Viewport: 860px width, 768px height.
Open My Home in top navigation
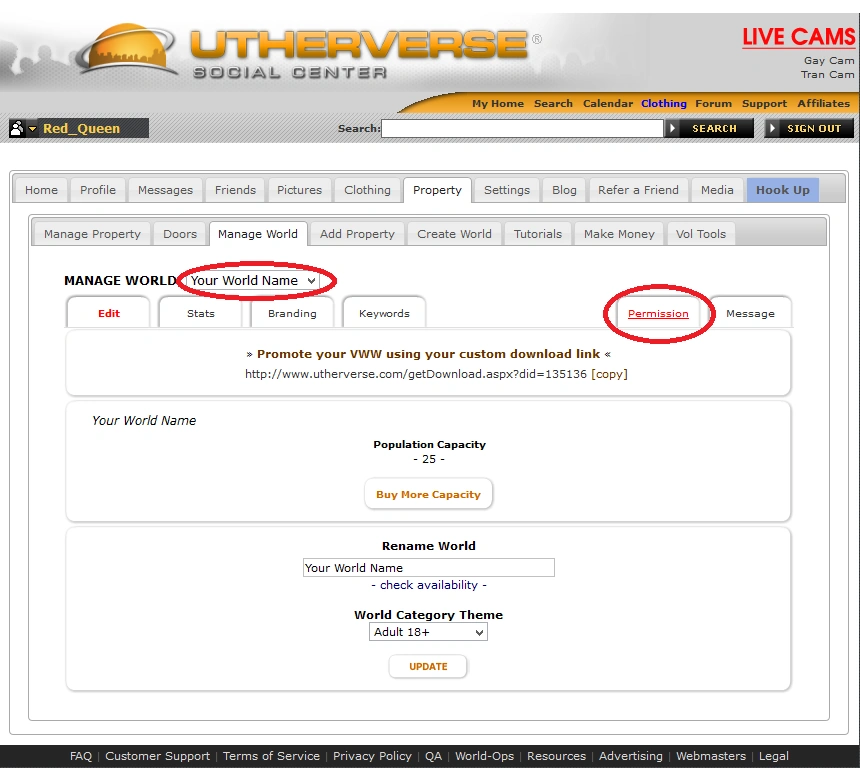(497, 103)
